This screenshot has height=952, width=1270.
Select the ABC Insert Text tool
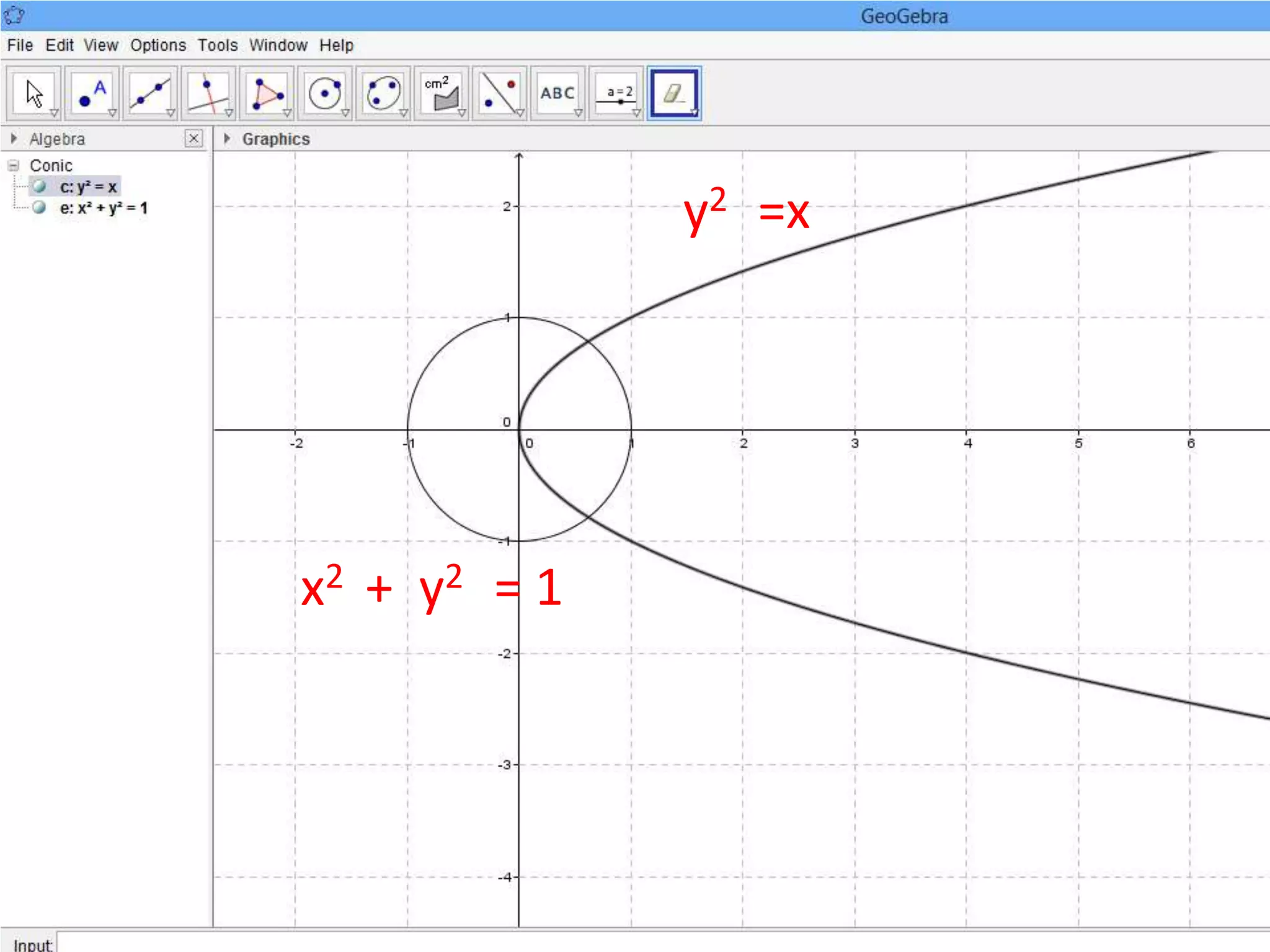tap(557, 93)
